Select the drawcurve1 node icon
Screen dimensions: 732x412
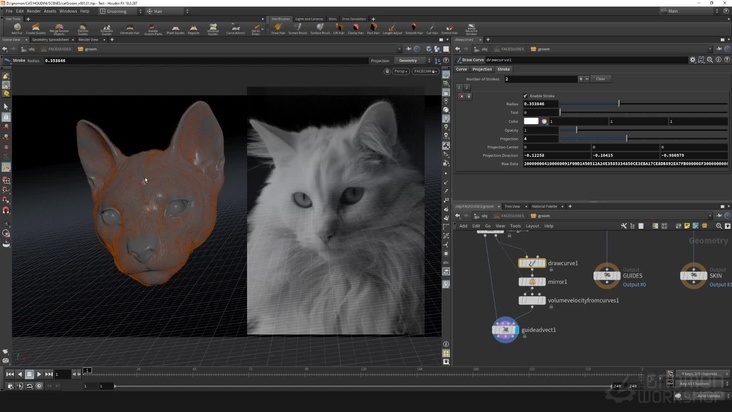coord(531,263)
